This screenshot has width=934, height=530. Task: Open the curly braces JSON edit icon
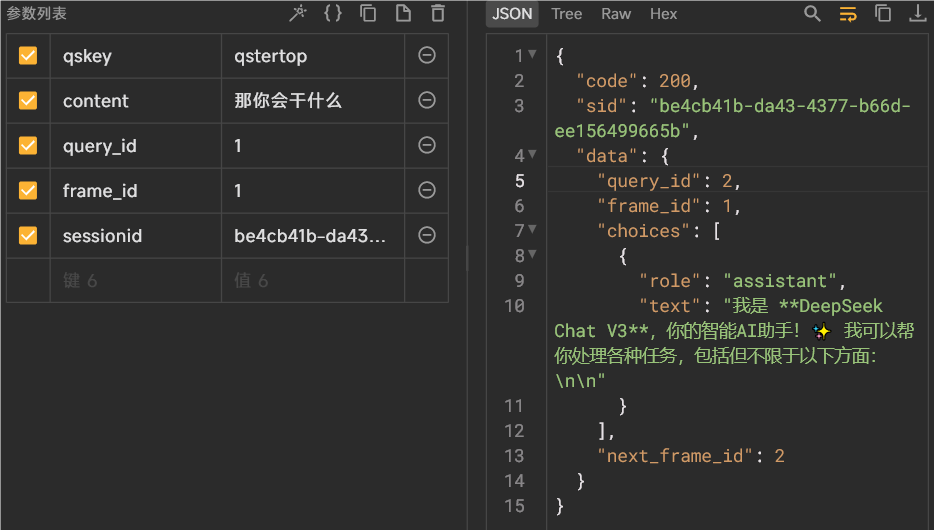pos(333,13)
